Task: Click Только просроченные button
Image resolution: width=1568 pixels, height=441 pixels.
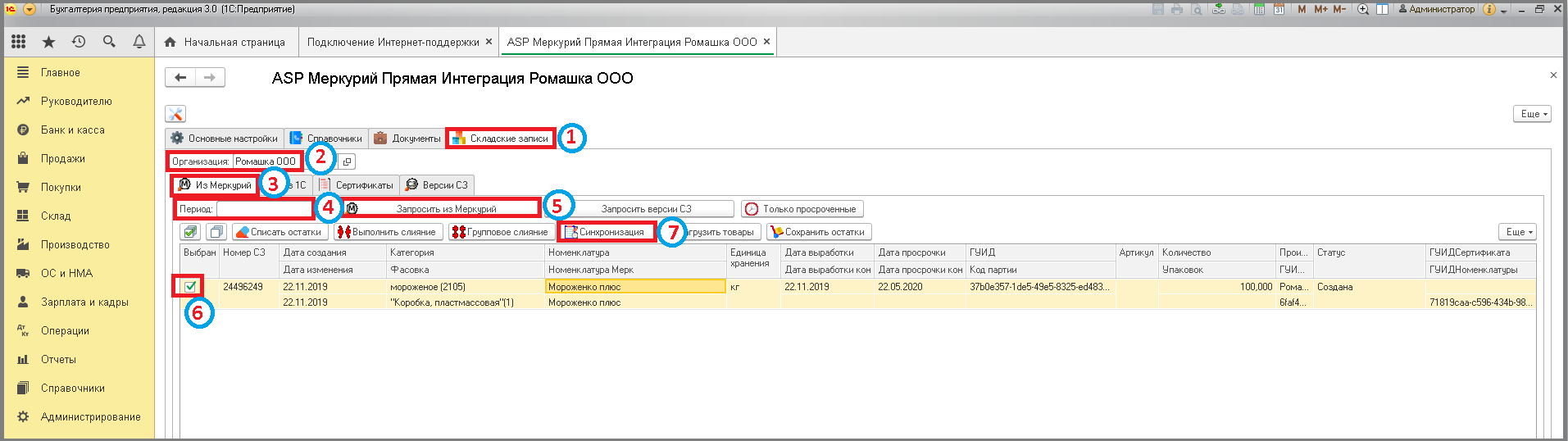Action: point(802,209)
